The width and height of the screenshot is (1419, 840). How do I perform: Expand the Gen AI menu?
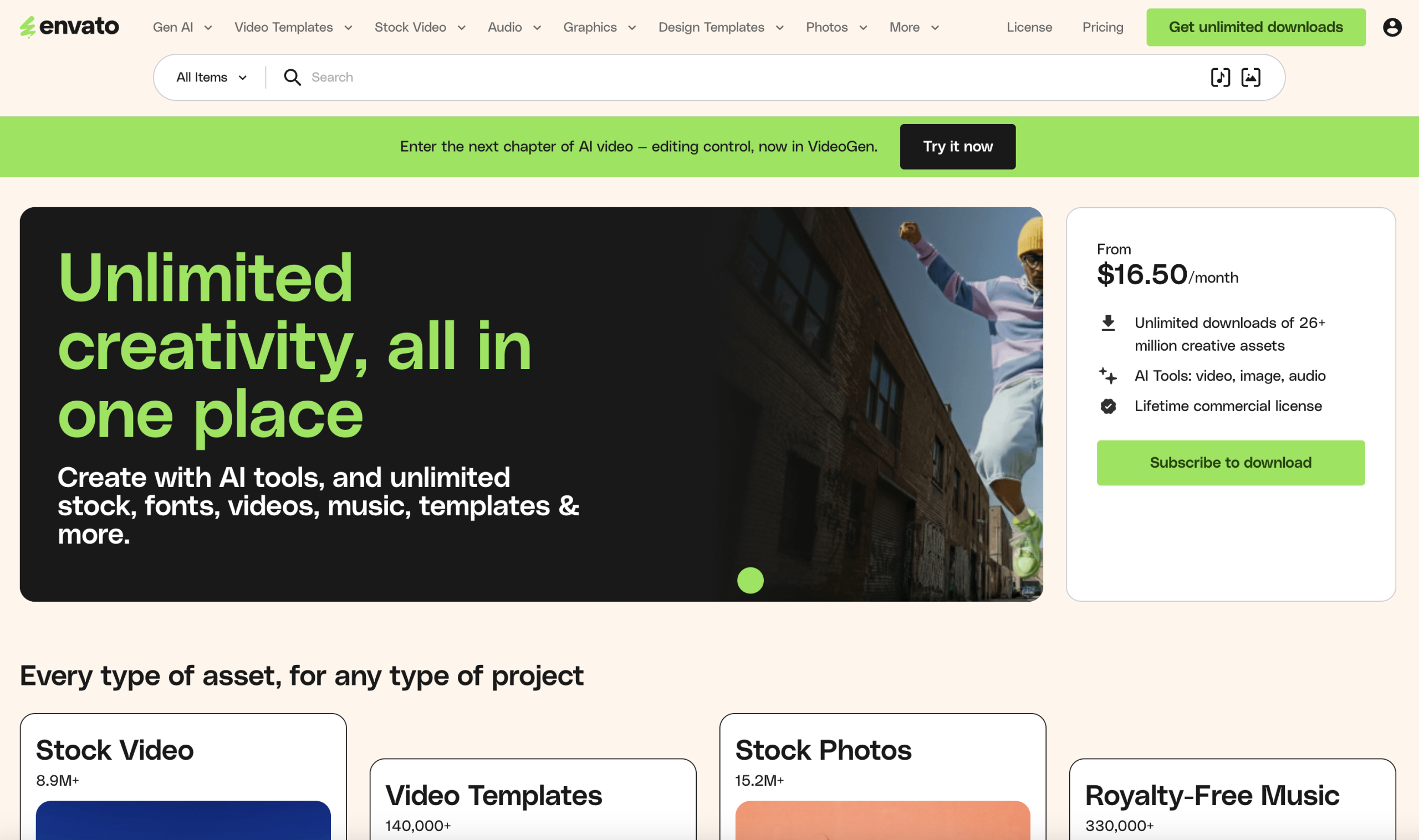[182, 27]
